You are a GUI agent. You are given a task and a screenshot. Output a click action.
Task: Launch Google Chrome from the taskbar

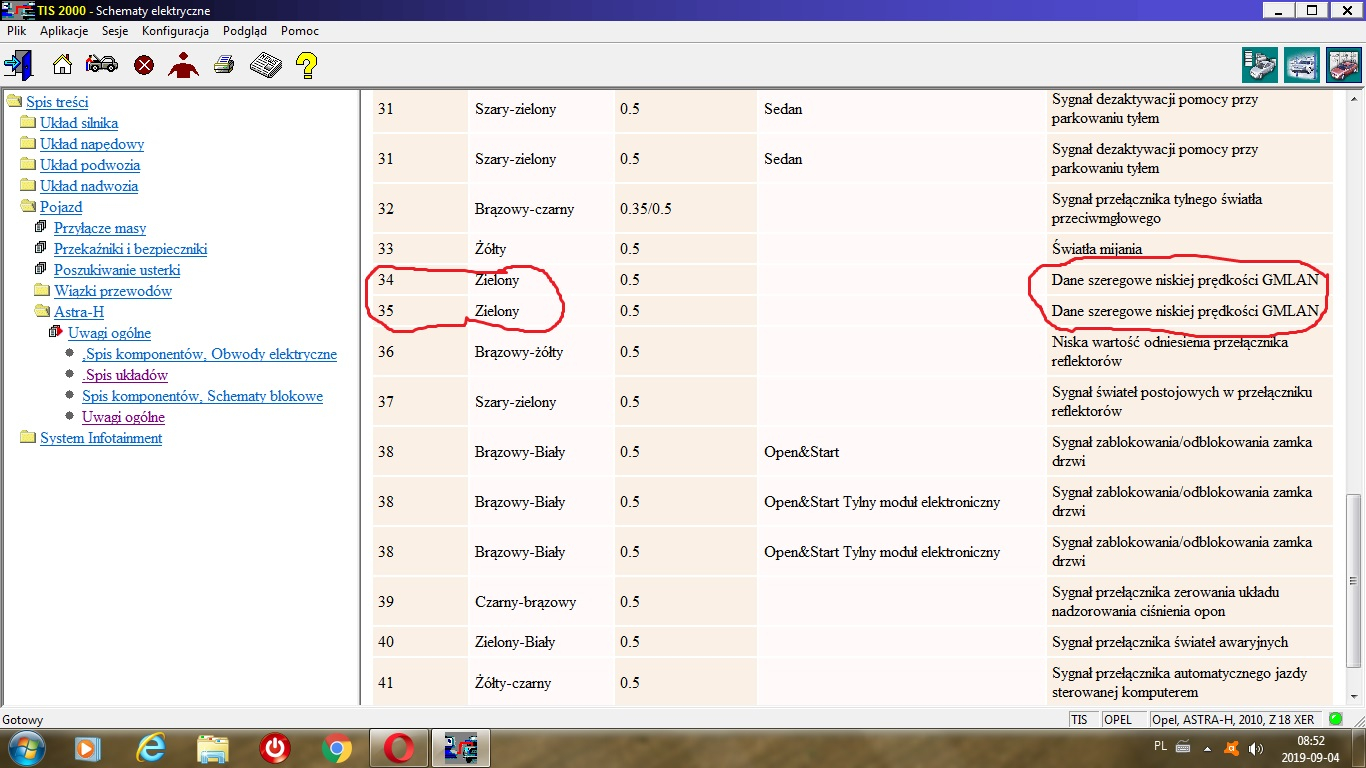pyautogui.click(x=337, y=748)
